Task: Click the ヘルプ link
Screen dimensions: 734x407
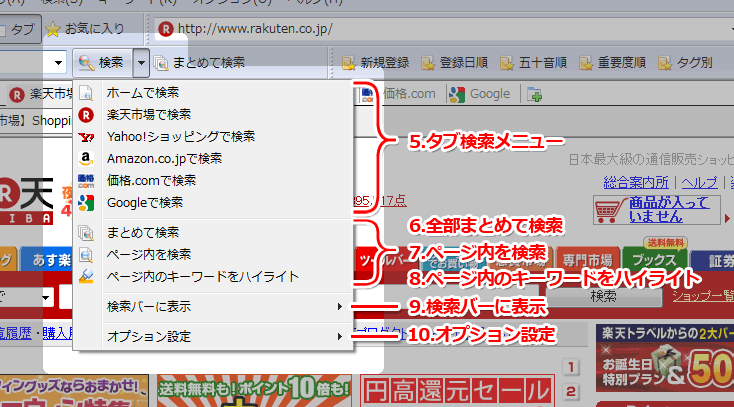Action: tap(699, 182)
